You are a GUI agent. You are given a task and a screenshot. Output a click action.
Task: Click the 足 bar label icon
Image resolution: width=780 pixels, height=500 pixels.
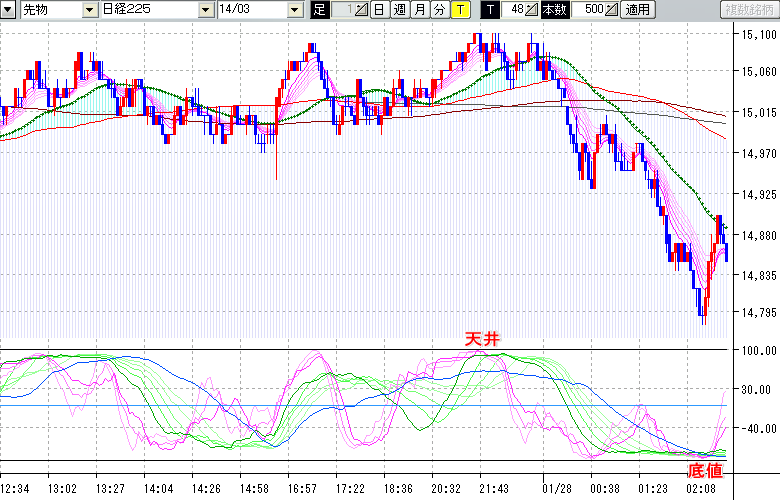tap(320, 10)
